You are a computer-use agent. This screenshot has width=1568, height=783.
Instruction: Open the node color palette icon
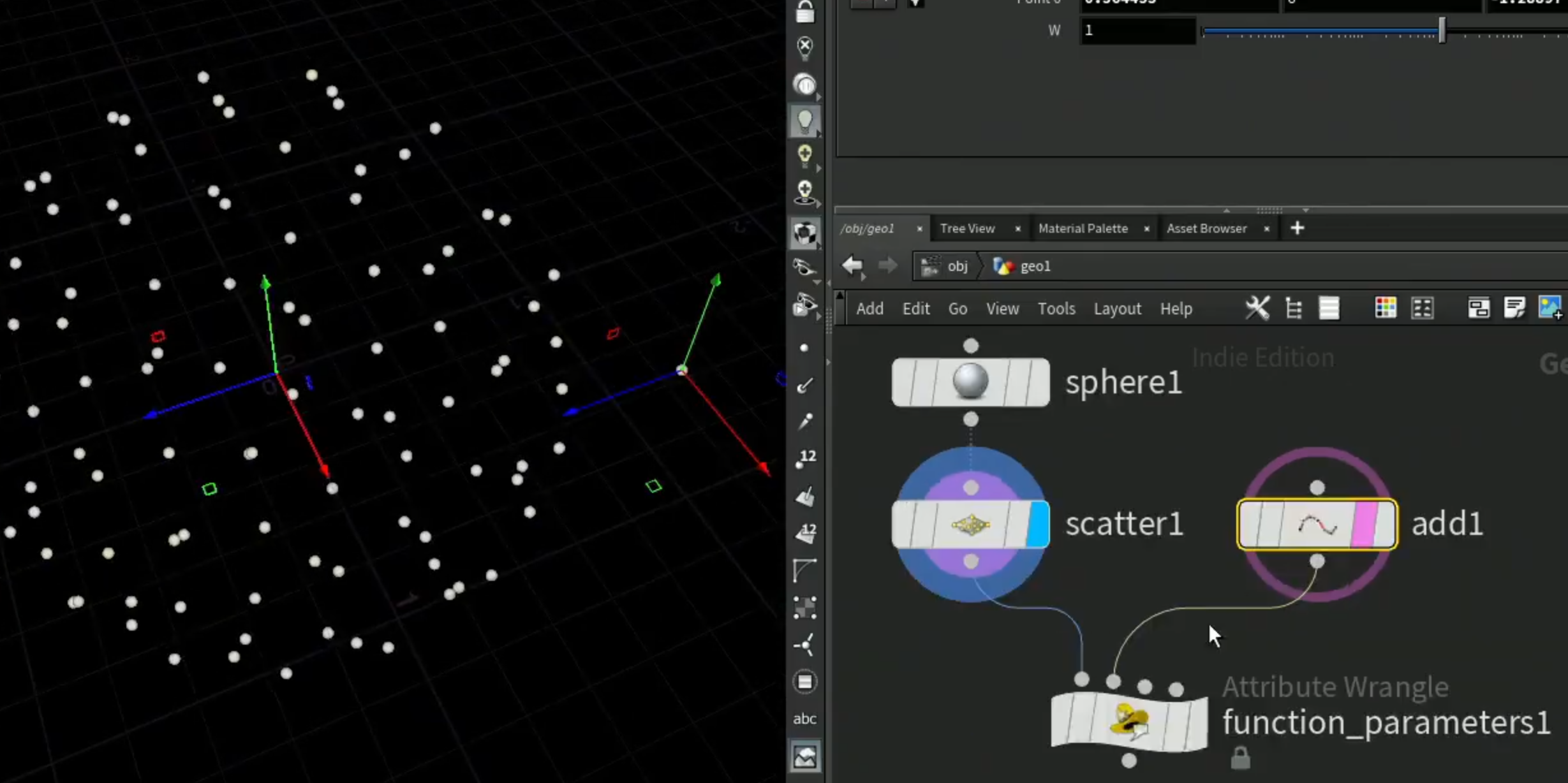click(1386, 309)
